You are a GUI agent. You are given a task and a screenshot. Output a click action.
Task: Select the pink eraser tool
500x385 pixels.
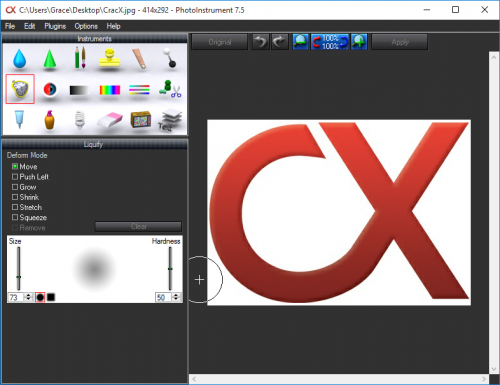coord(110,120)
